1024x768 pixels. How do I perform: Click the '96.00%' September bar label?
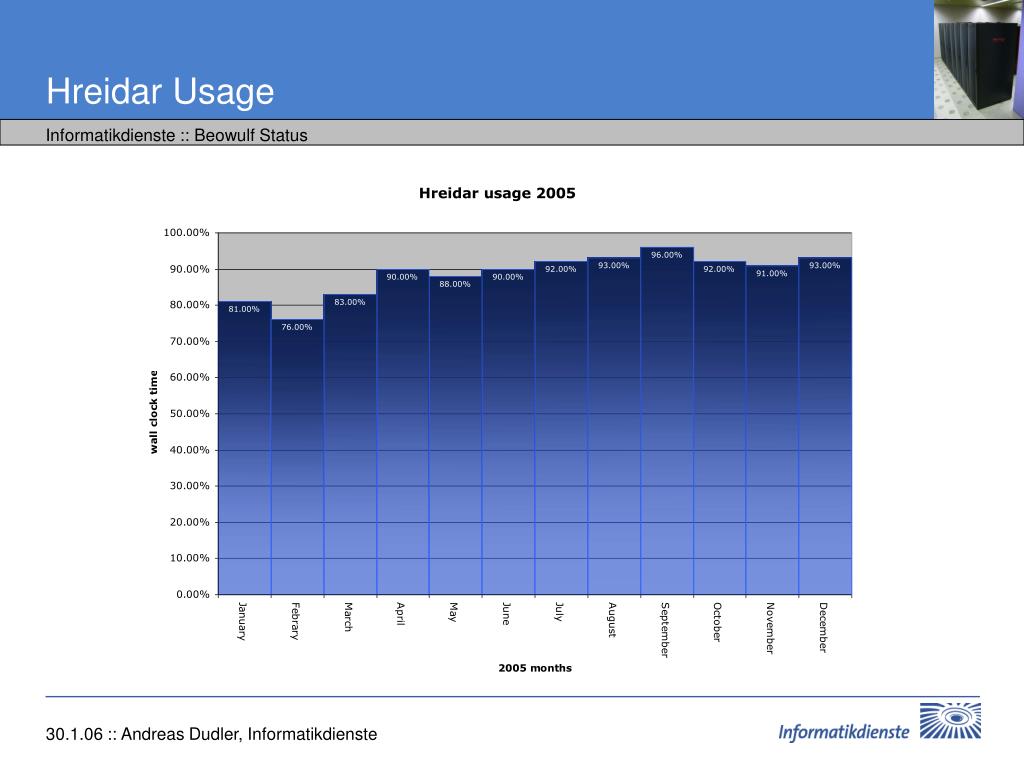[666, 255]
